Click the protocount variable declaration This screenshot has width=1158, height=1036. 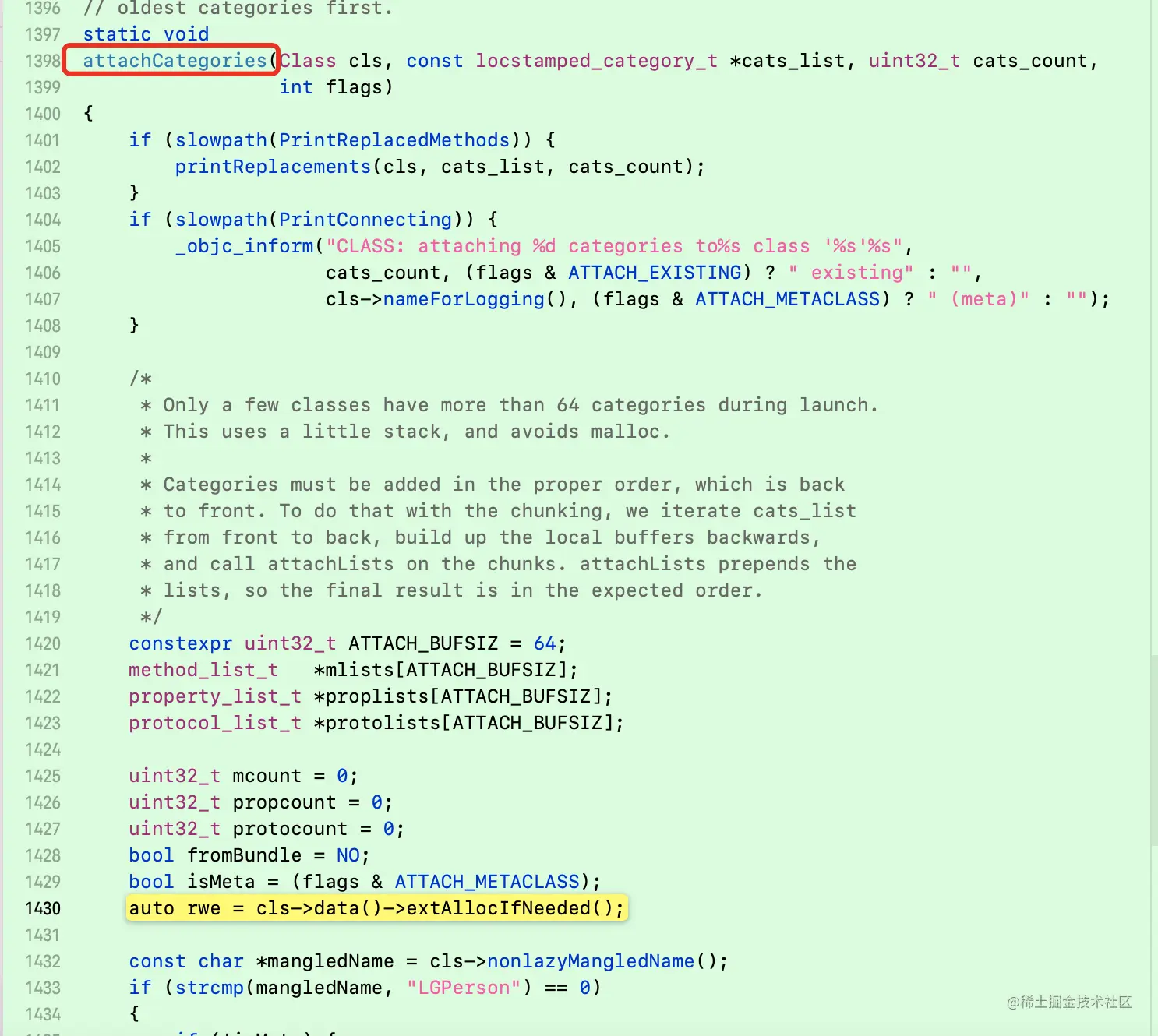(x=290, y=829)
